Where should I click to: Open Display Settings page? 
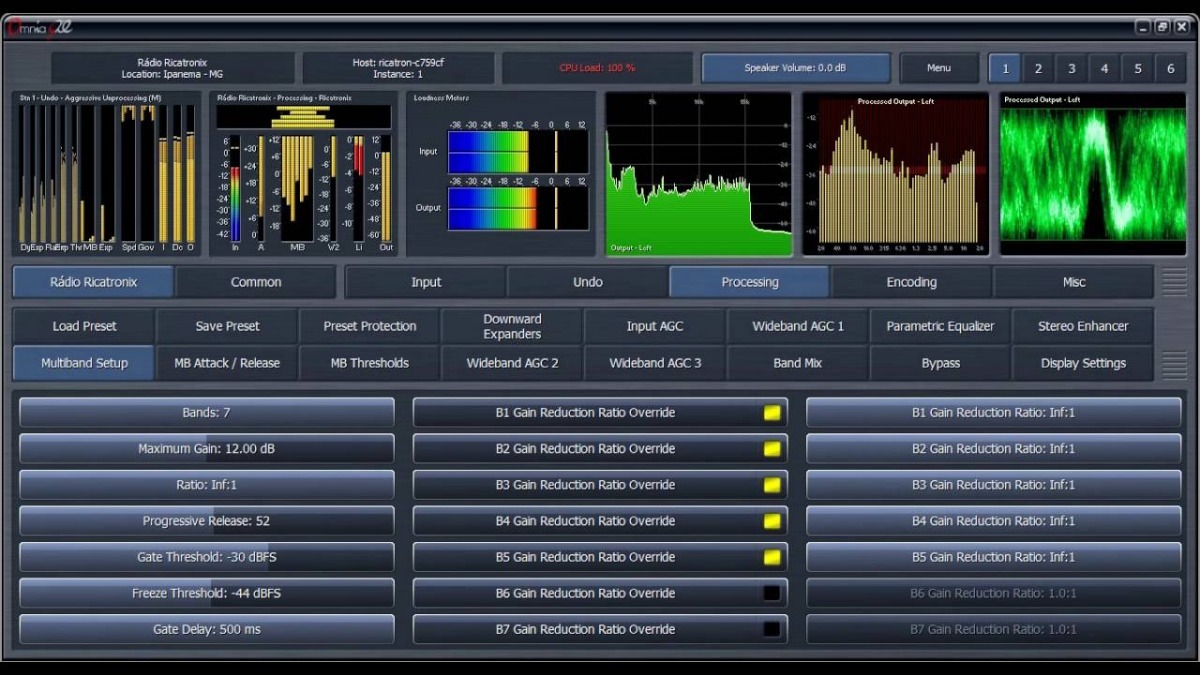coord(1083,363)
